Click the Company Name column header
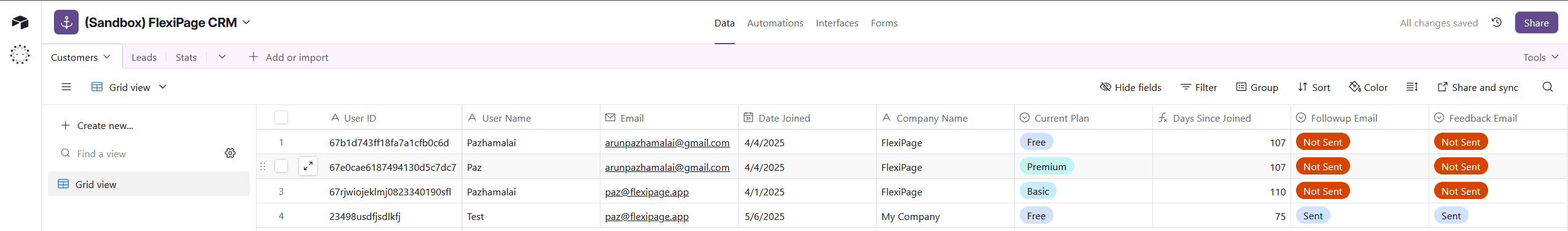Viewport: 1568px width, 231px height. (945, 117)
